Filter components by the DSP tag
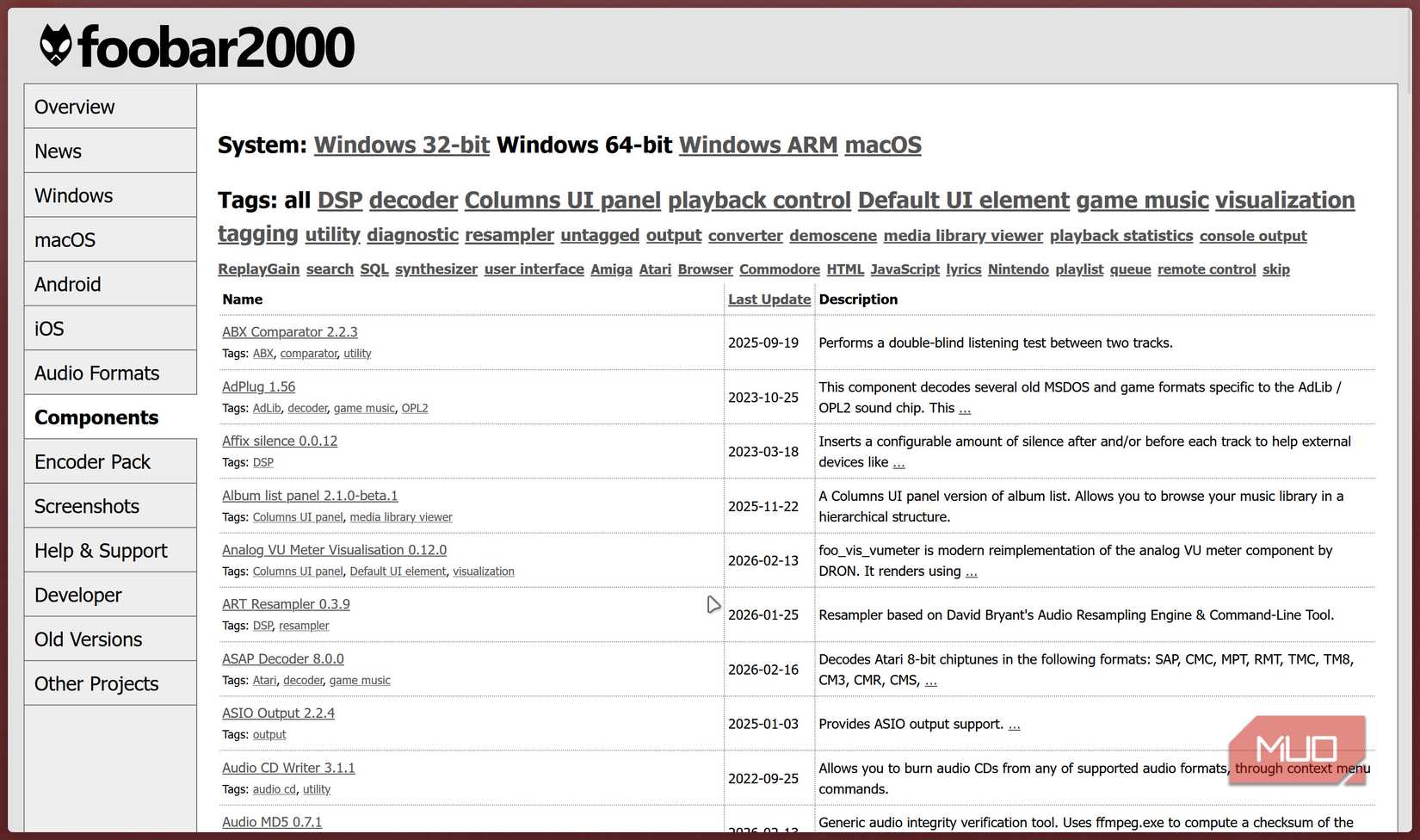Screen dimensions: 1420x840 pyautogui.click(x=340, y=200)
